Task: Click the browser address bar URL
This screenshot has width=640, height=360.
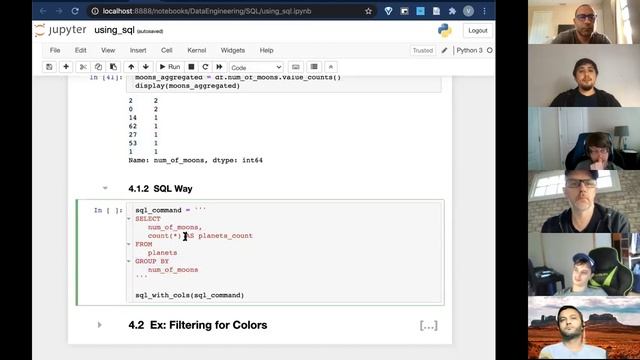Action: (207, 11)
